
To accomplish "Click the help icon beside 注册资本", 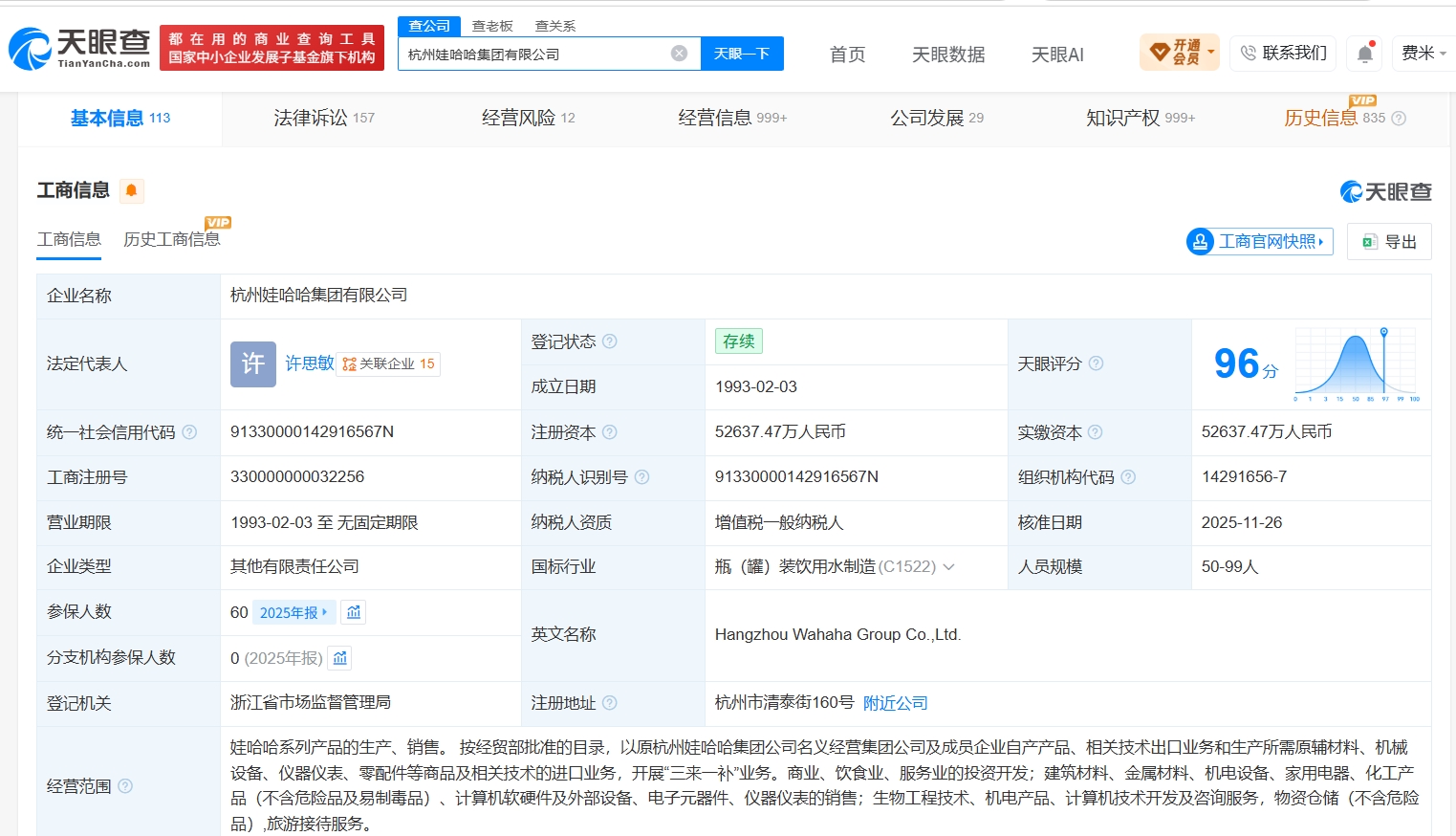I will (x=609, y=432).
